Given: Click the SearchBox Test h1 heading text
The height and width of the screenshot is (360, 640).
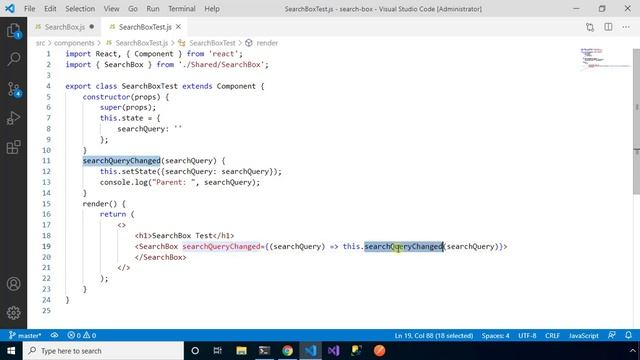Looking at the screenshot, I should (x=182, y=236).
